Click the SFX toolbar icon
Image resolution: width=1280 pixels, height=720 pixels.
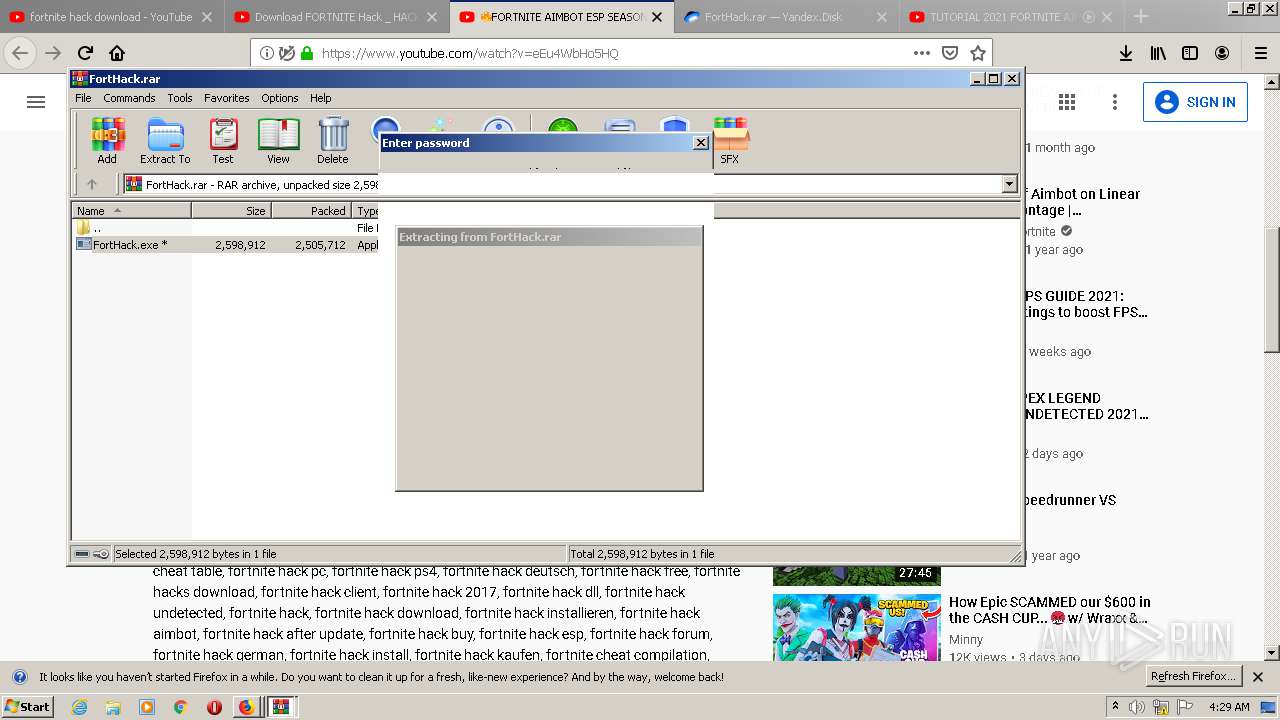[x=730, y=141]
